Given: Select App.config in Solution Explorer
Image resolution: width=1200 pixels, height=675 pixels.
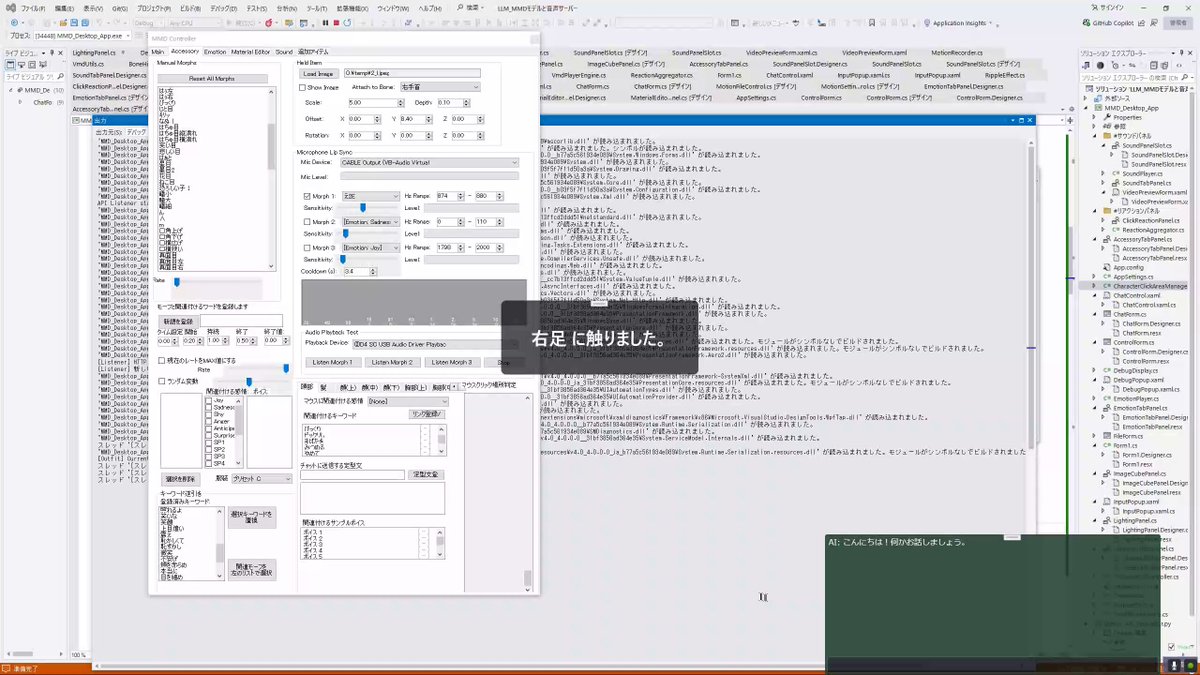Looking at the screenshot, I should pos(1129,268).
